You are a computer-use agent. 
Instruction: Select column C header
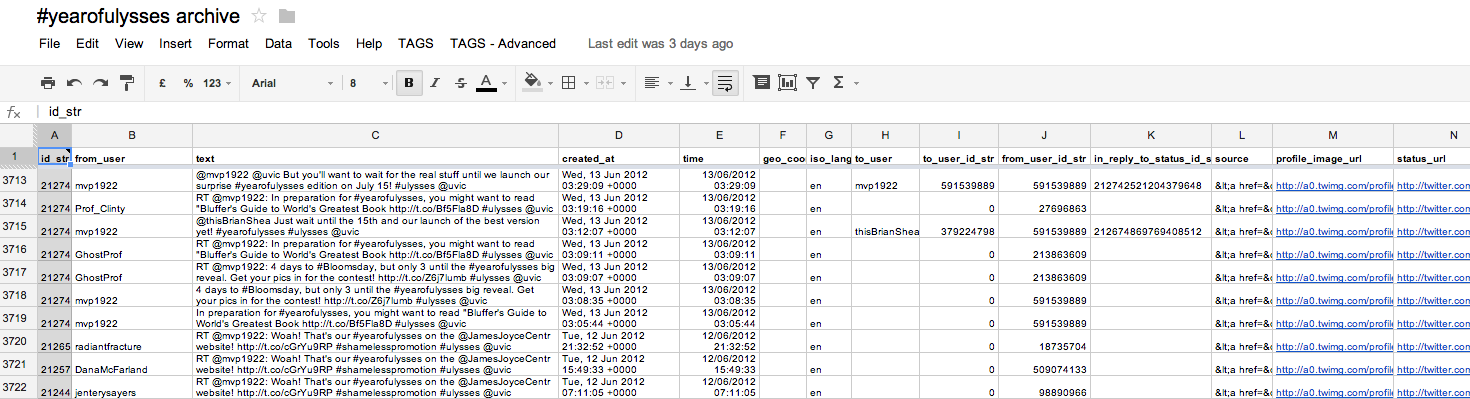point(375,135)
